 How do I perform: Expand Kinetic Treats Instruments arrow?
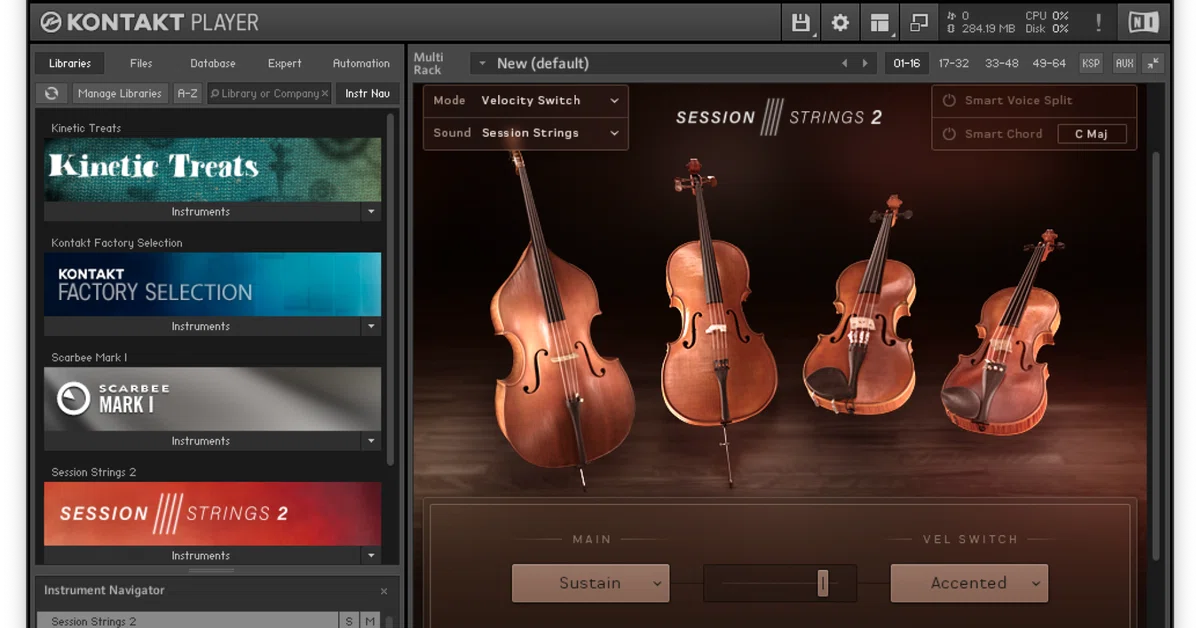371,212
